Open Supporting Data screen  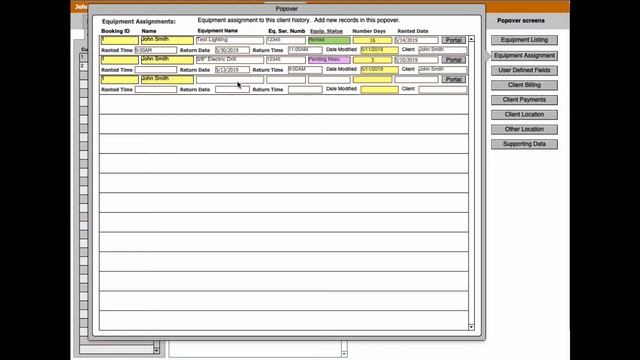tap(524, 144)
